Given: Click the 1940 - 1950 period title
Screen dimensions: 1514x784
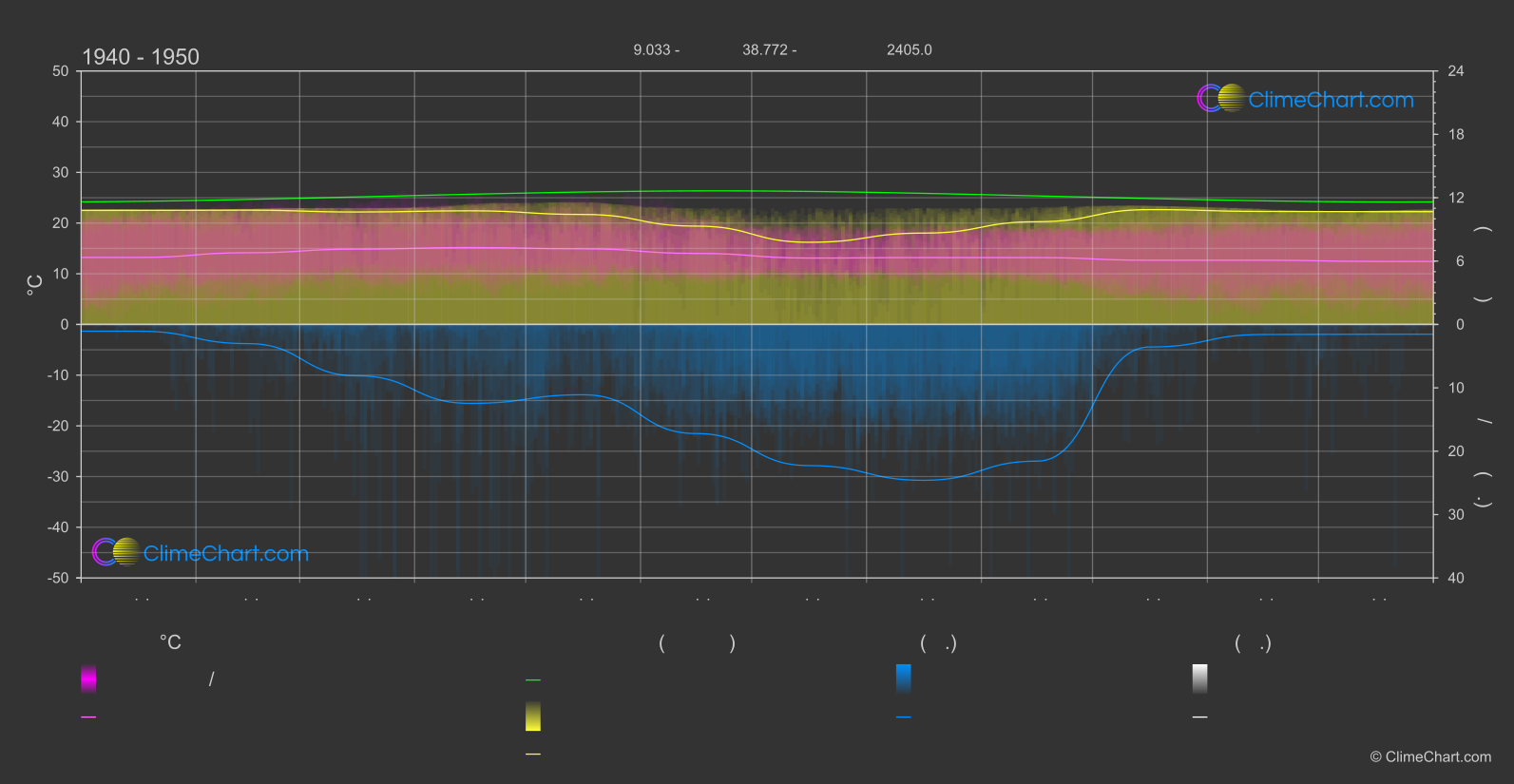Looking at the screenshot, I should (141, 57).
